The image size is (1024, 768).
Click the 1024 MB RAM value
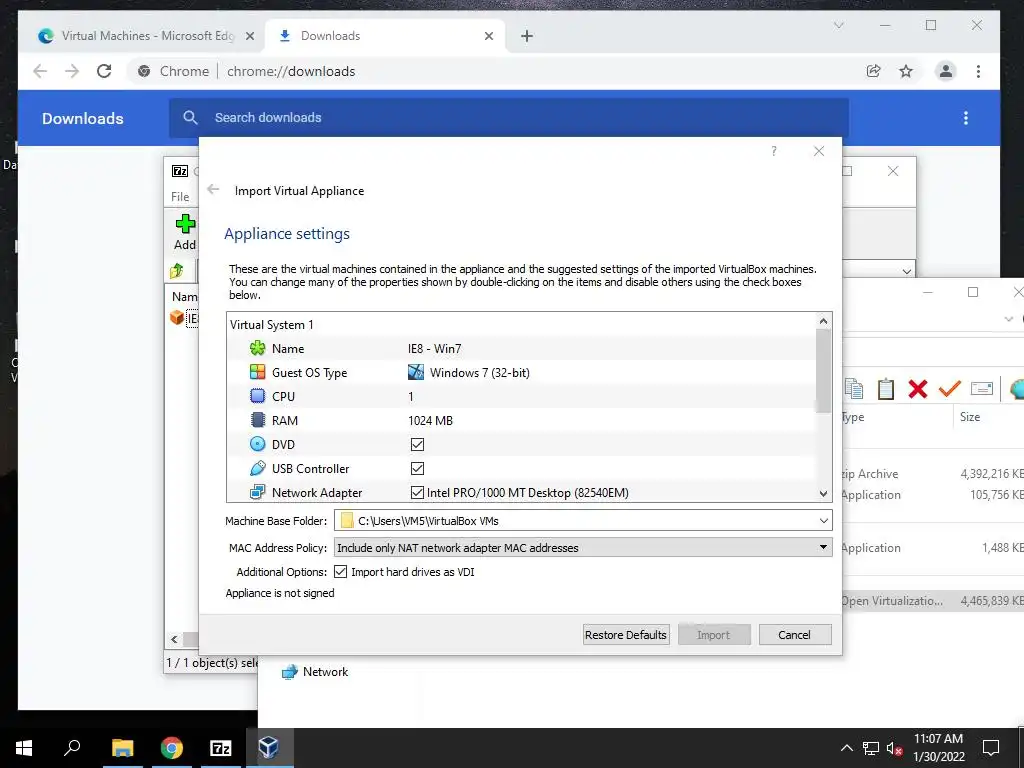(x=430, y=421)
